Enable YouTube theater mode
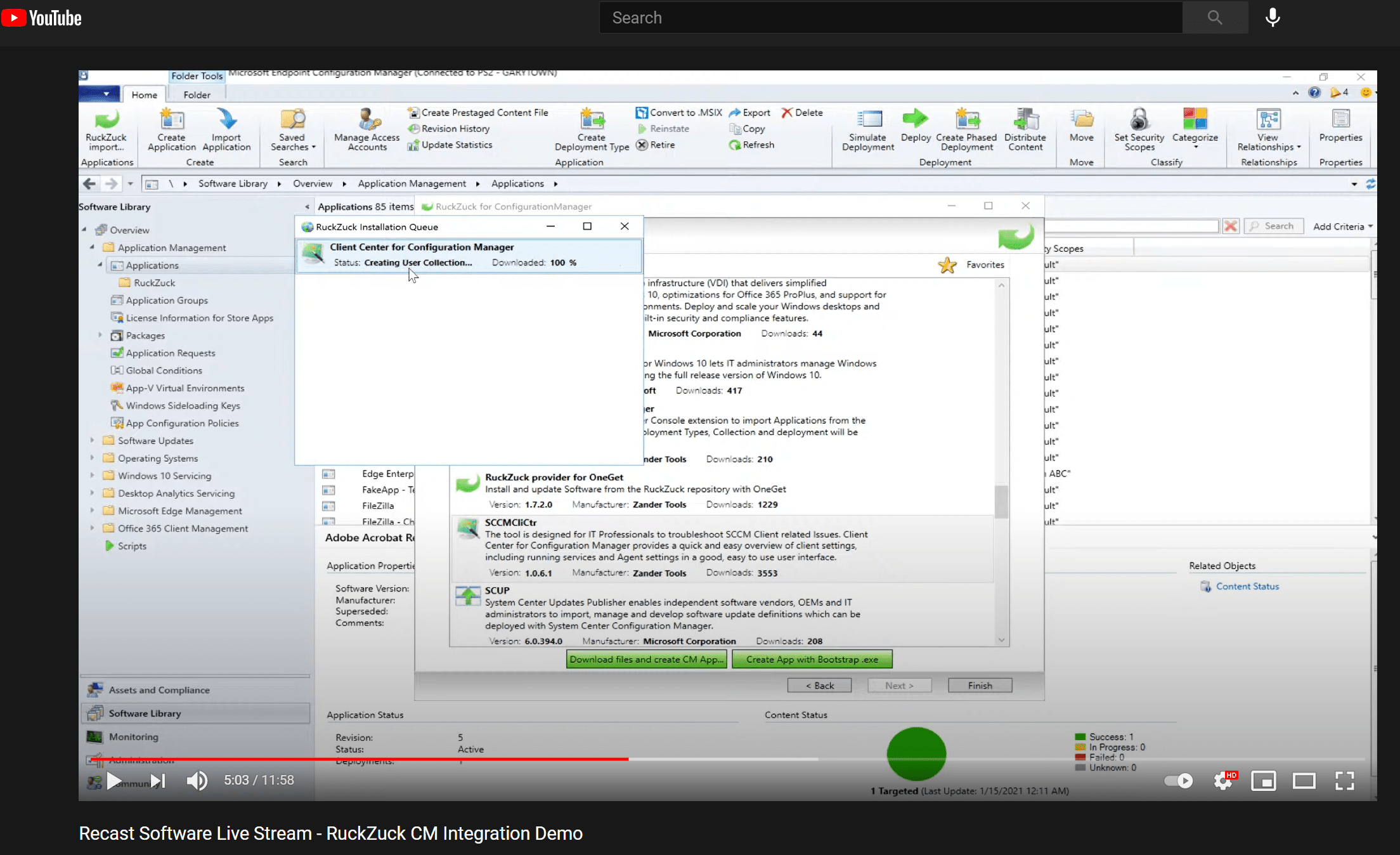This screenshot has width=1400, height=855. pyautogui.click(x=1304, y=781)
